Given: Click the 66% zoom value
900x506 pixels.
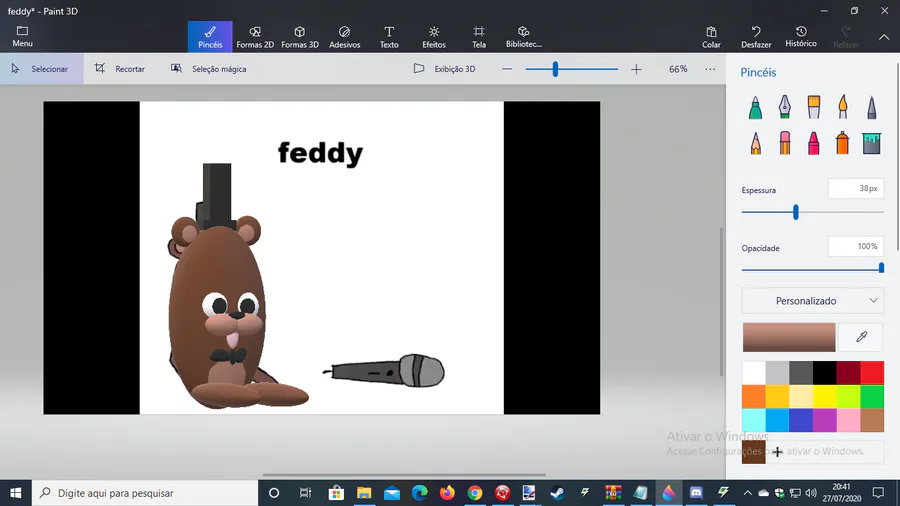Looking at the screenshot, I should pyautogui.click(x=678, y=69).
